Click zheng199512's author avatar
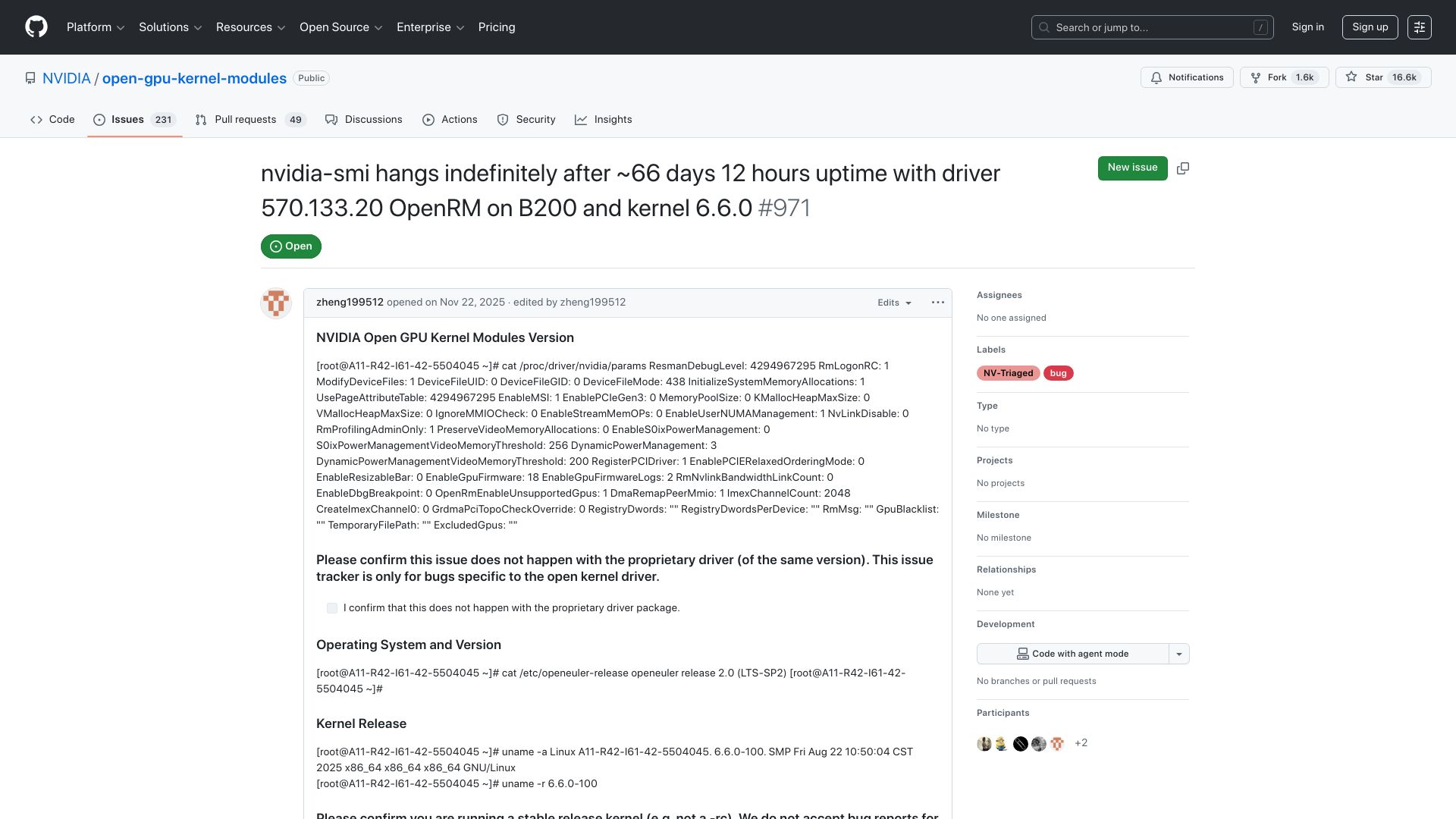Screen dimensions: 1456x819 coord(276,303)
